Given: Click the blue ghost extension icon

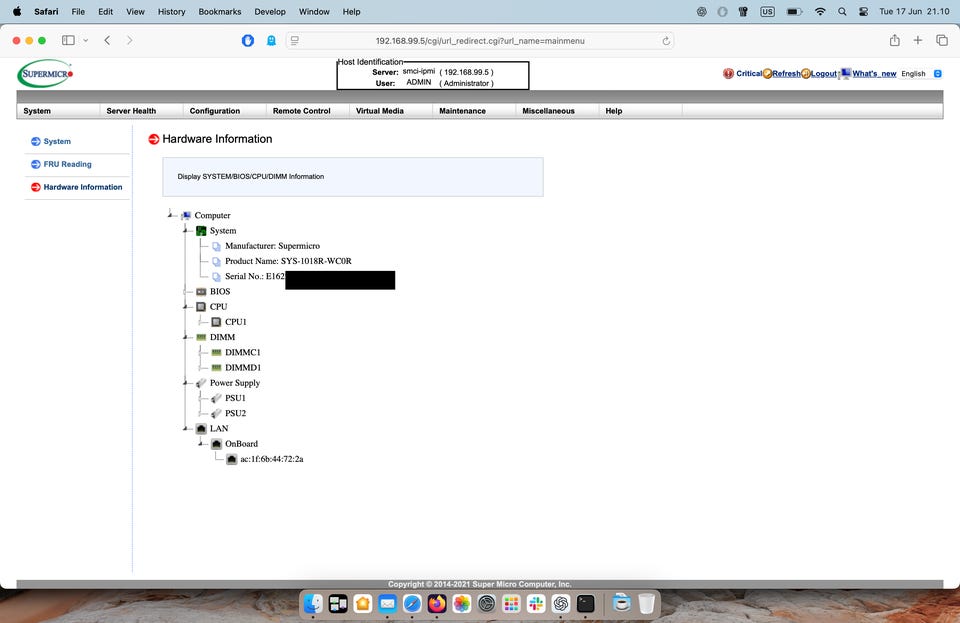Looking at the screenshot, I should click(x=271, y=40).
